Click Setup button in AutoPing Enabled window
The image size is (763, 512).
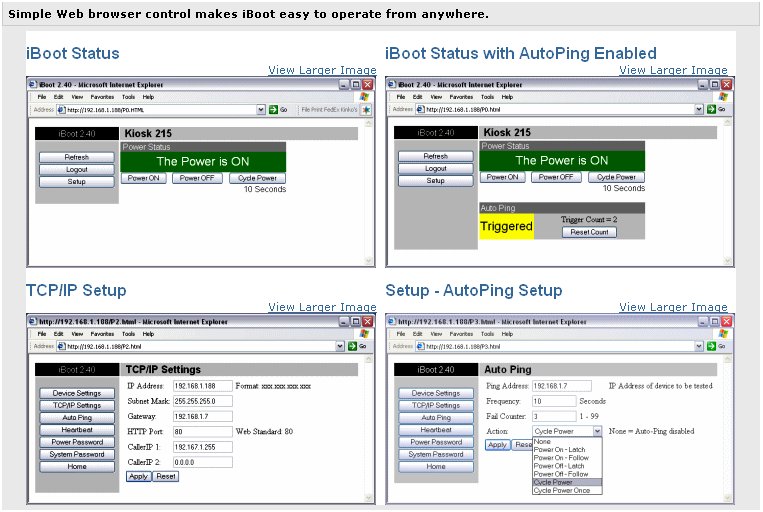click(x=436, y=181)
